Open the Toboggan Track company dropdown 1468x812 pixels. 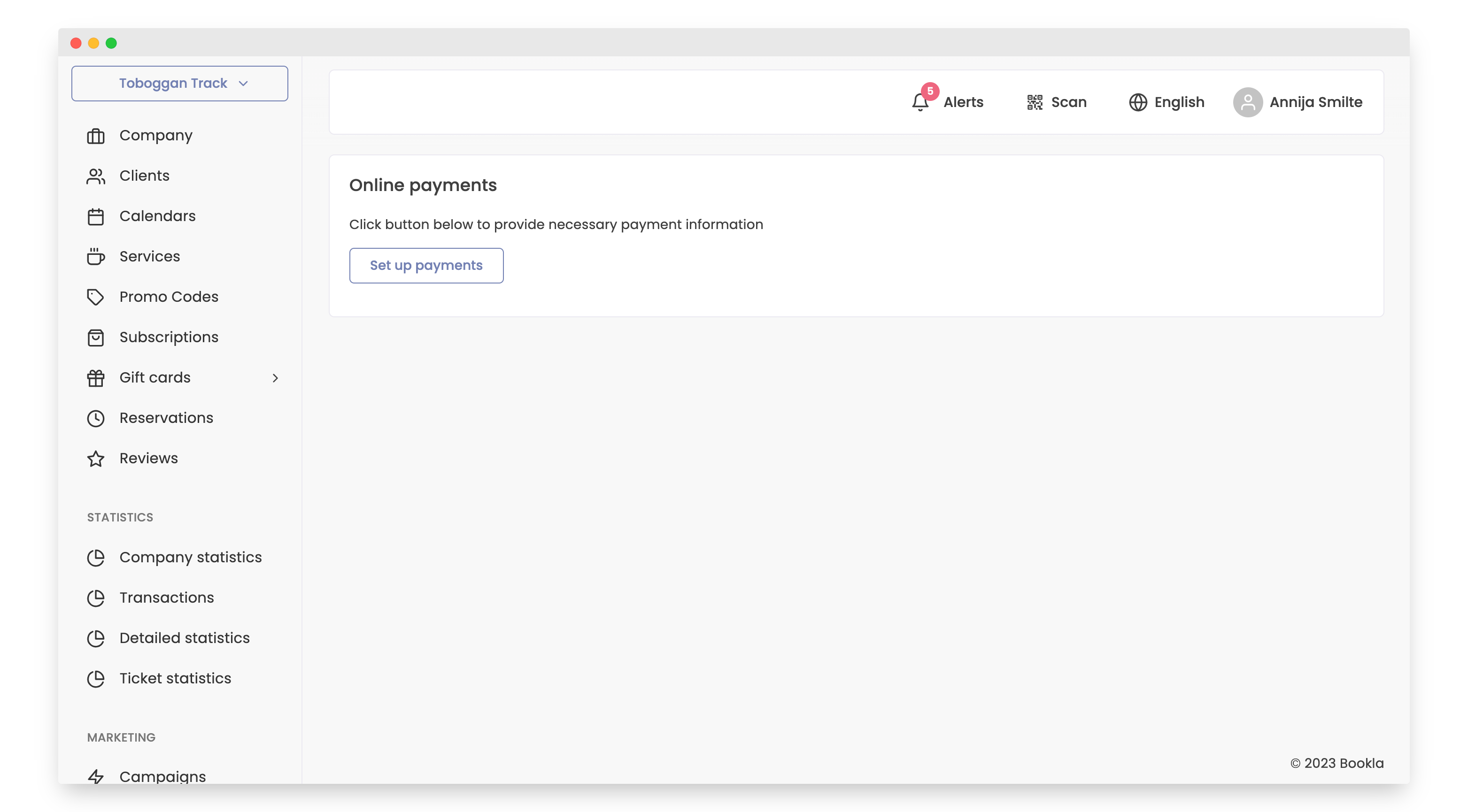[179, 84]
